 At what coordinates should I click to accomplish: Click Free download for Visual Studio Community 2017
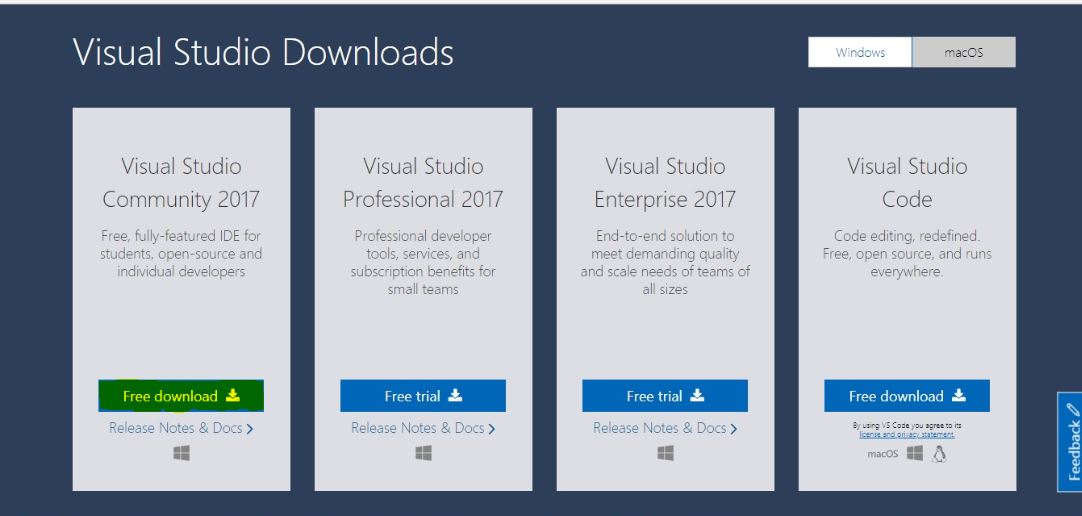click(x=181, y=396)
